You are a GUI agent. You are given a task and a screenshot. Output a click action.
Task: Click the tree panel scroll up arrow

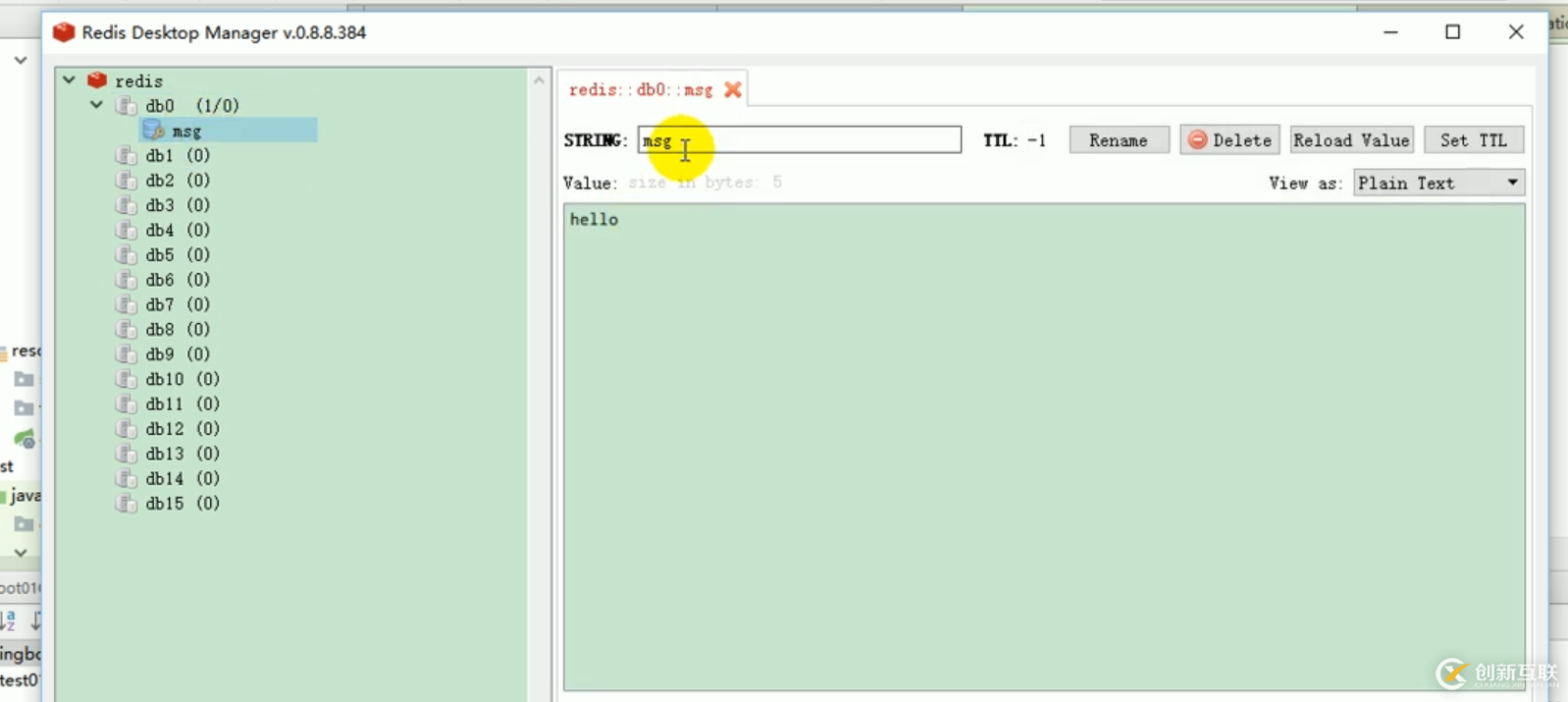[x=539, y=81]
